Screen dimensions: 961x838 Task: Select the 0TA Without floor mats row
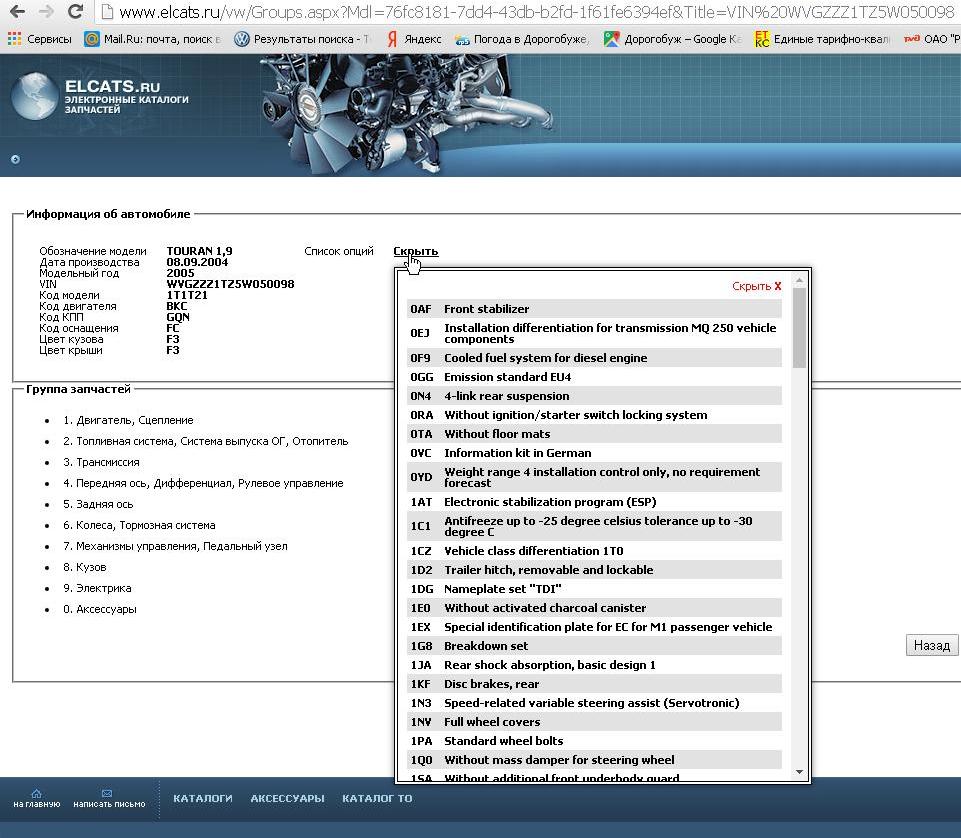pyautogui.click(x=594, y=434)
